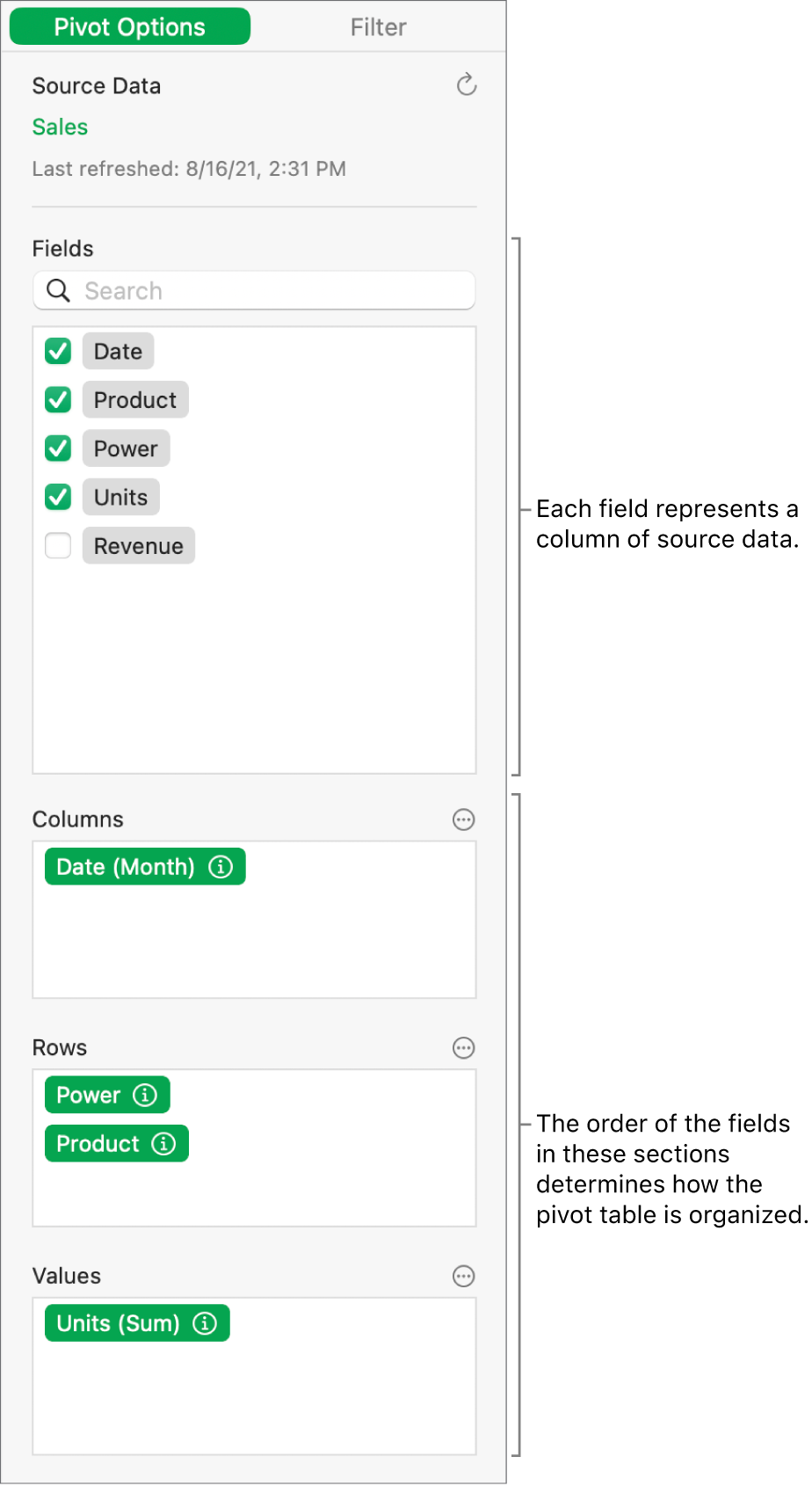Open the Columns section options menu
Image resolution: width=812 pixels, height=1486 pixels.
click(x=463, y=819)
